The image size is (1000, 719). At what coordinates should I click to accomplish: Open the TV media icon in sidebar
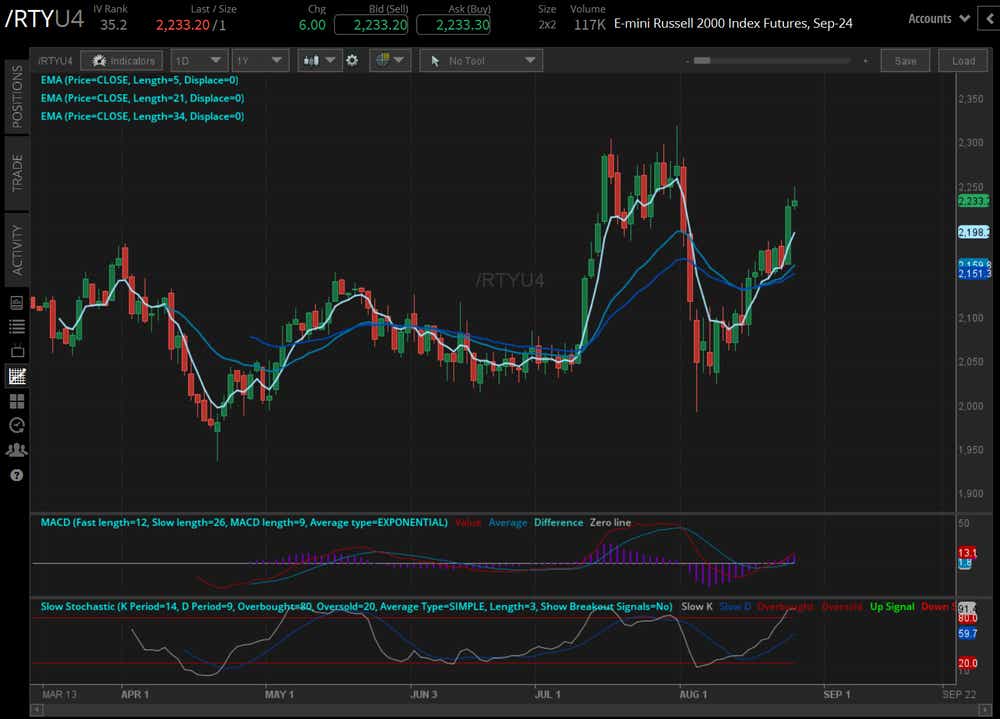[x=17, y=351]
